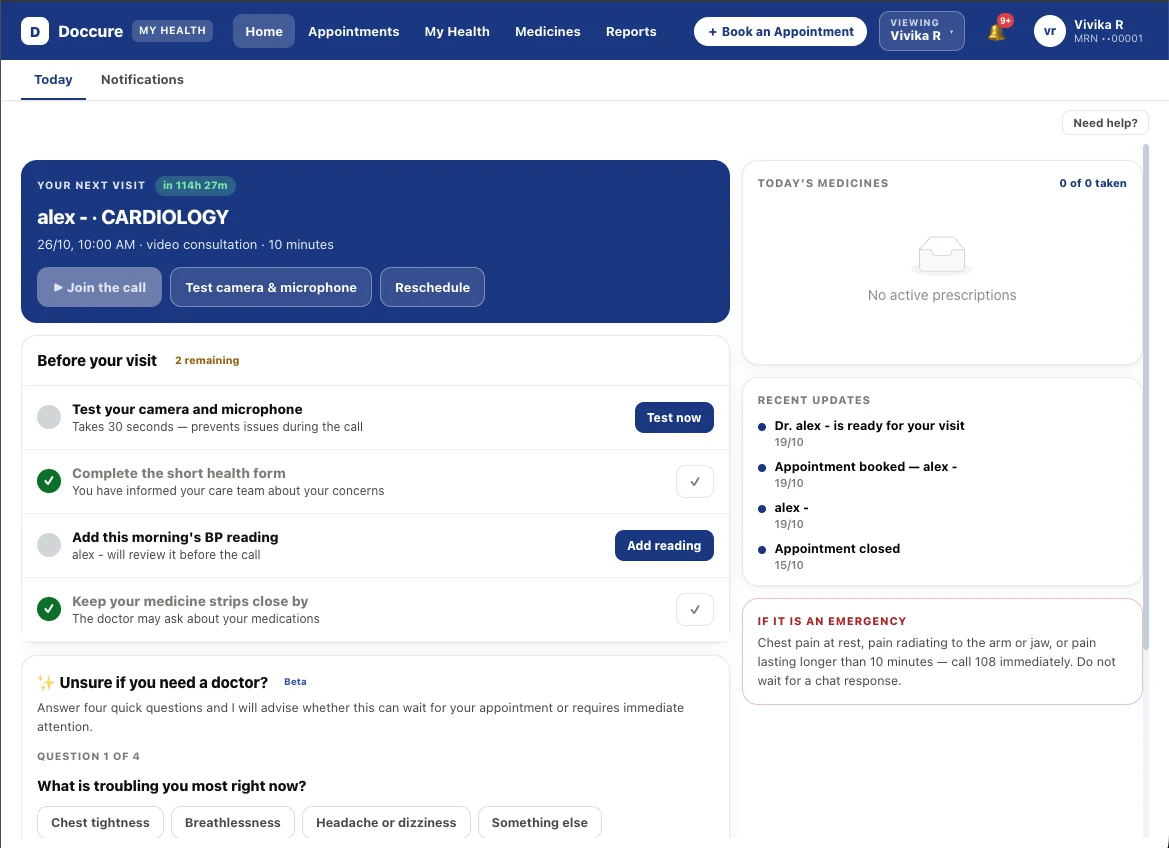
Task: Open the Reports page
Action: pyautogui.click(x=631, y=31)
